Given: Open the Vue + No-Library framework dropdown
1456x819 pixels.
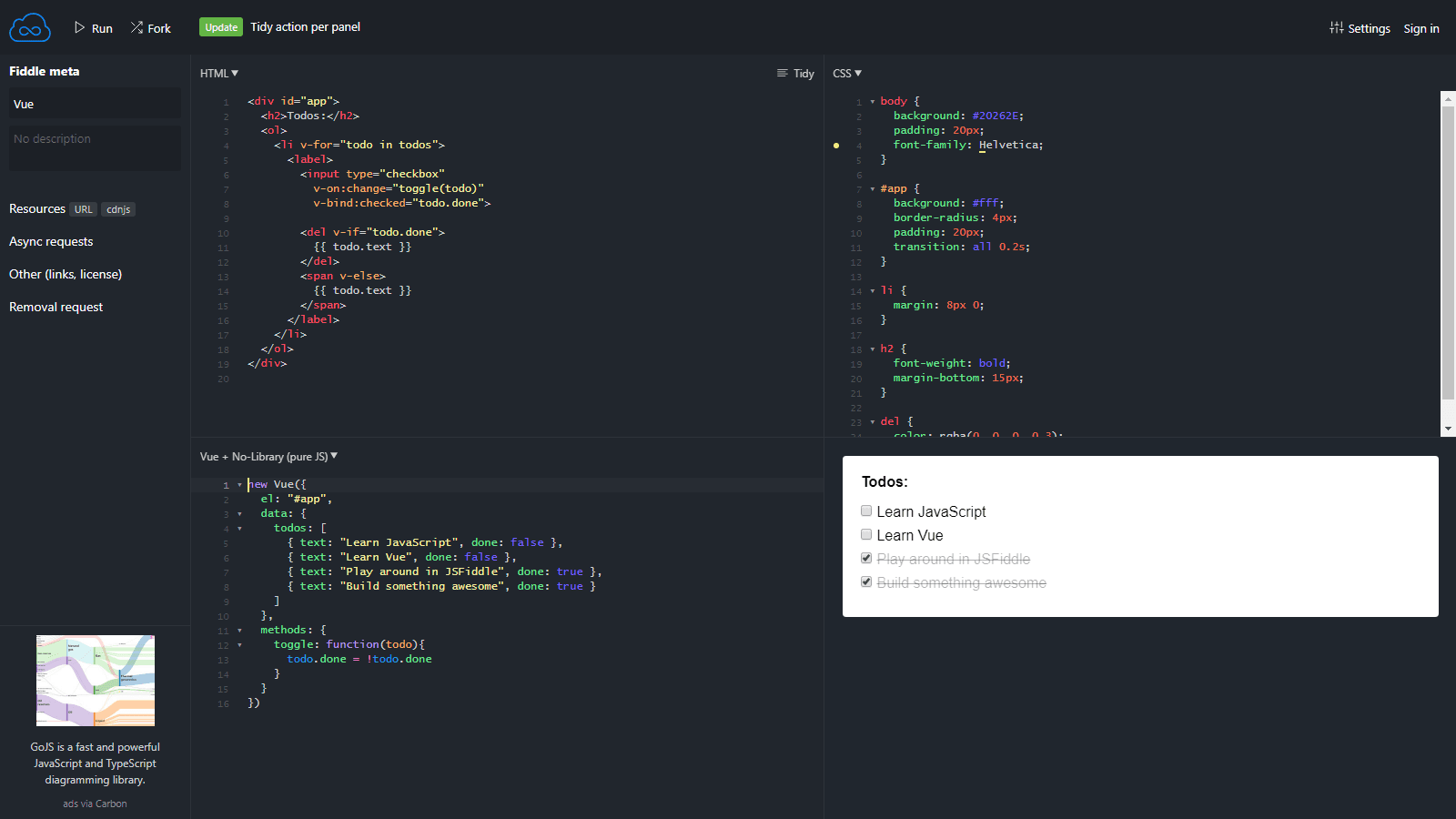Looking at the screenshot, I should [x=268, y=456].
